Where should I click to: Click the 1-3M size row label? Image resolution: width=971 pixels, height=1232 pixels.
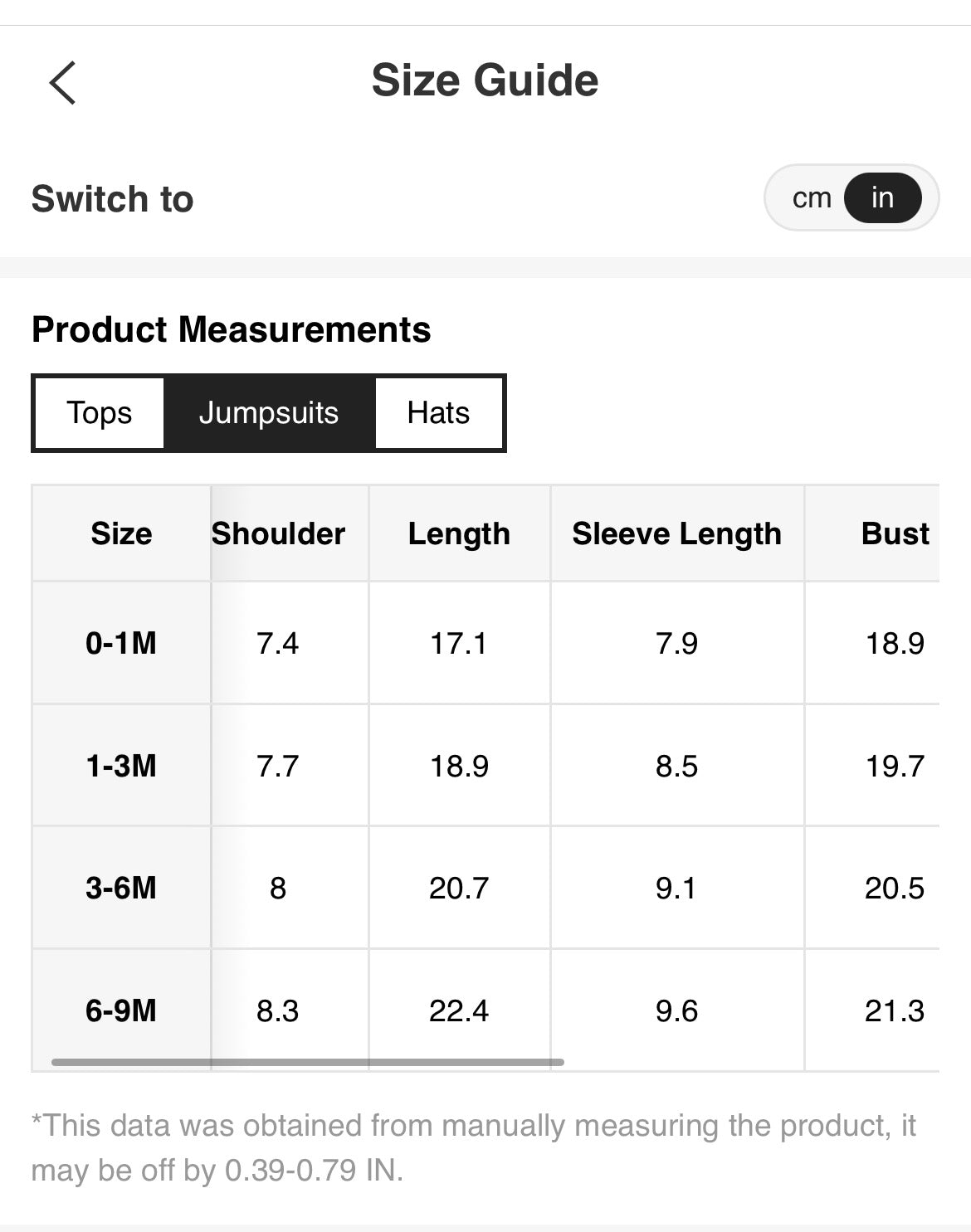click(121, 766)
